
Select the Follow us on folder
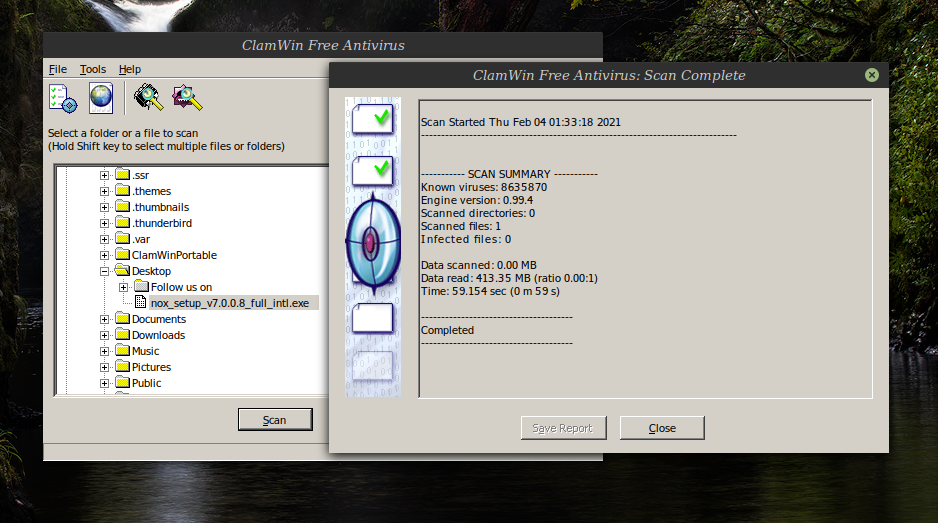[181, 287]
